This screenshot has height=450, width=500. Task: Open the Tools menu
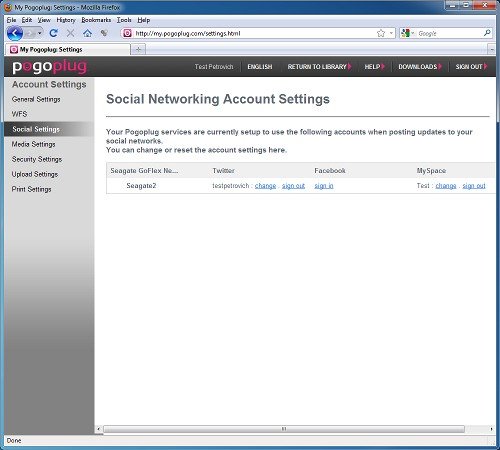click(x=124, y=20)
